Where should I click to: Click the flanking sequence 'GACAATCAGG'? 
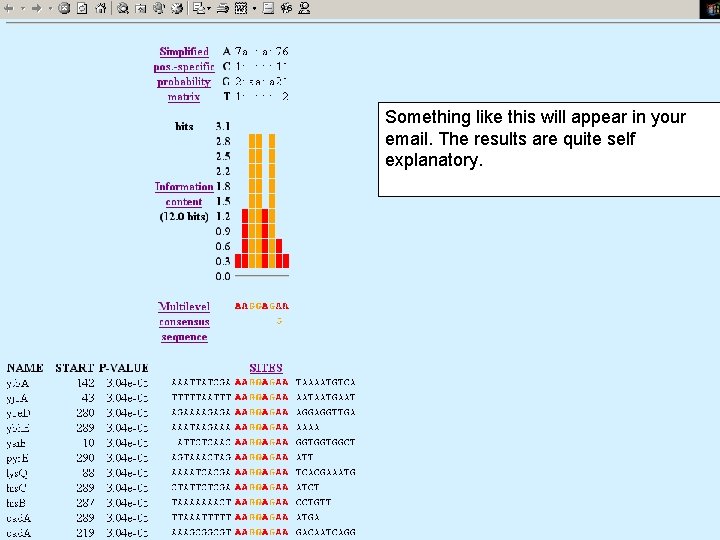(326, 532)
